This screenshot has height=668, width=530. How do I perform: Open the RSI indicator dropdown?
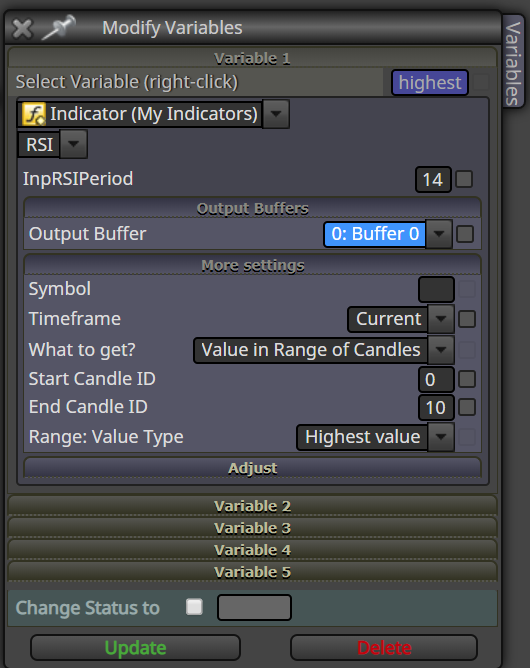coord(73,144)
